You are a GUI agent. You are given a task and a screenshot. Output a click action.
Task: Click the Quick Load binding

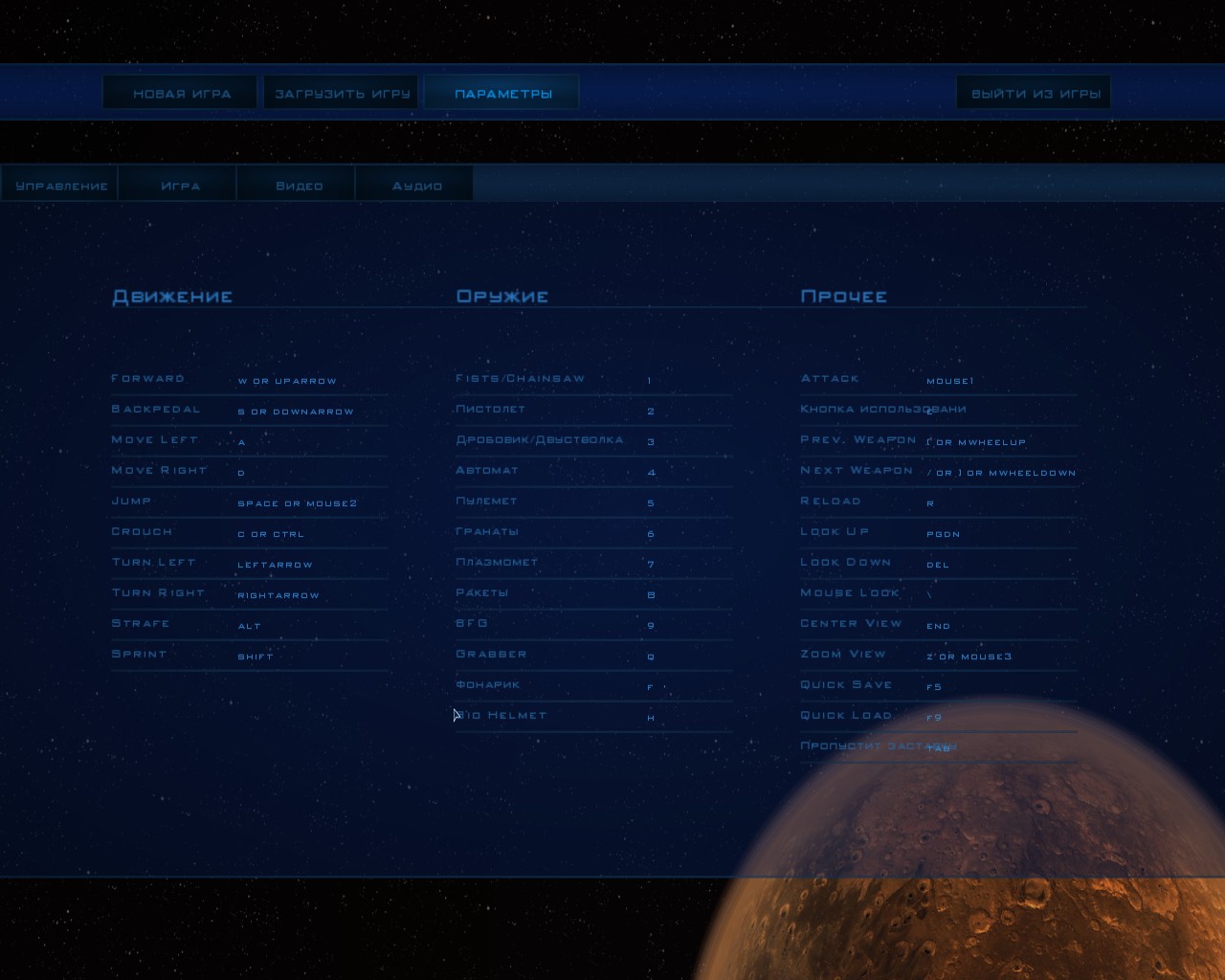point(939,717)
